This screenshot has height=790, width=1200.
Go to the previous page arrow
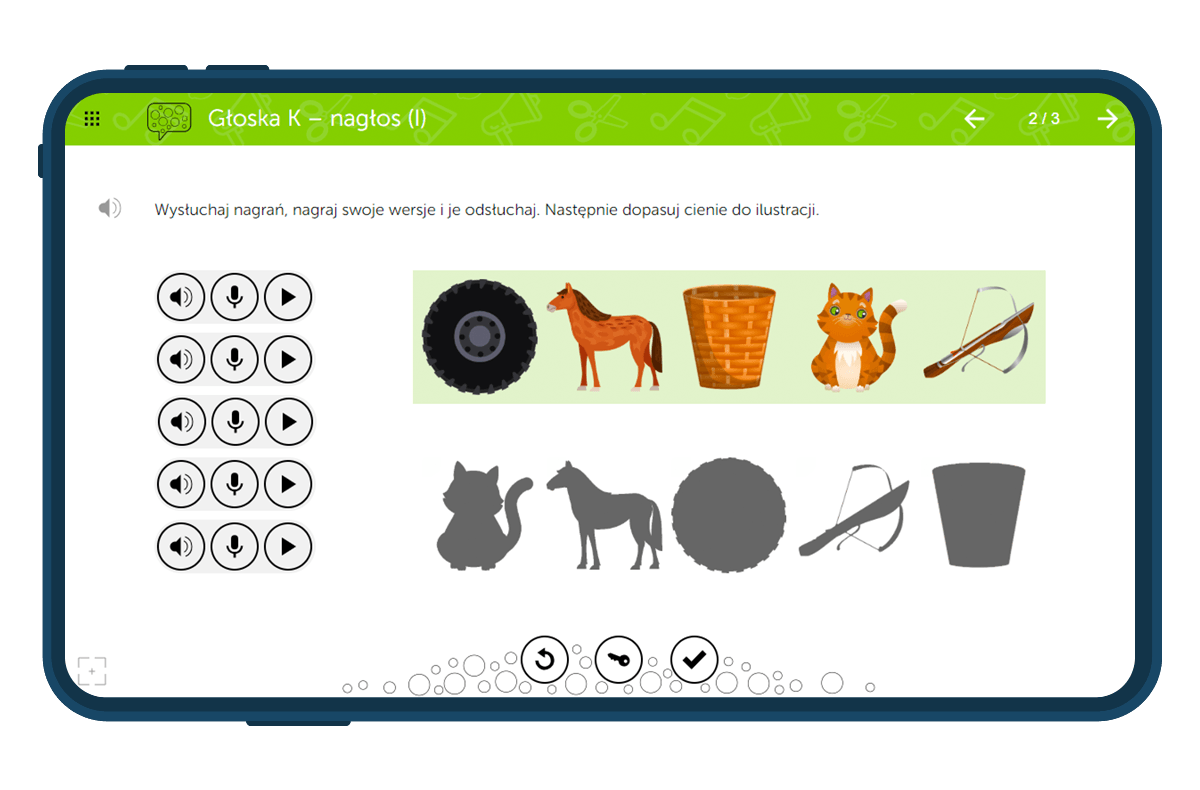pos(974,119)
